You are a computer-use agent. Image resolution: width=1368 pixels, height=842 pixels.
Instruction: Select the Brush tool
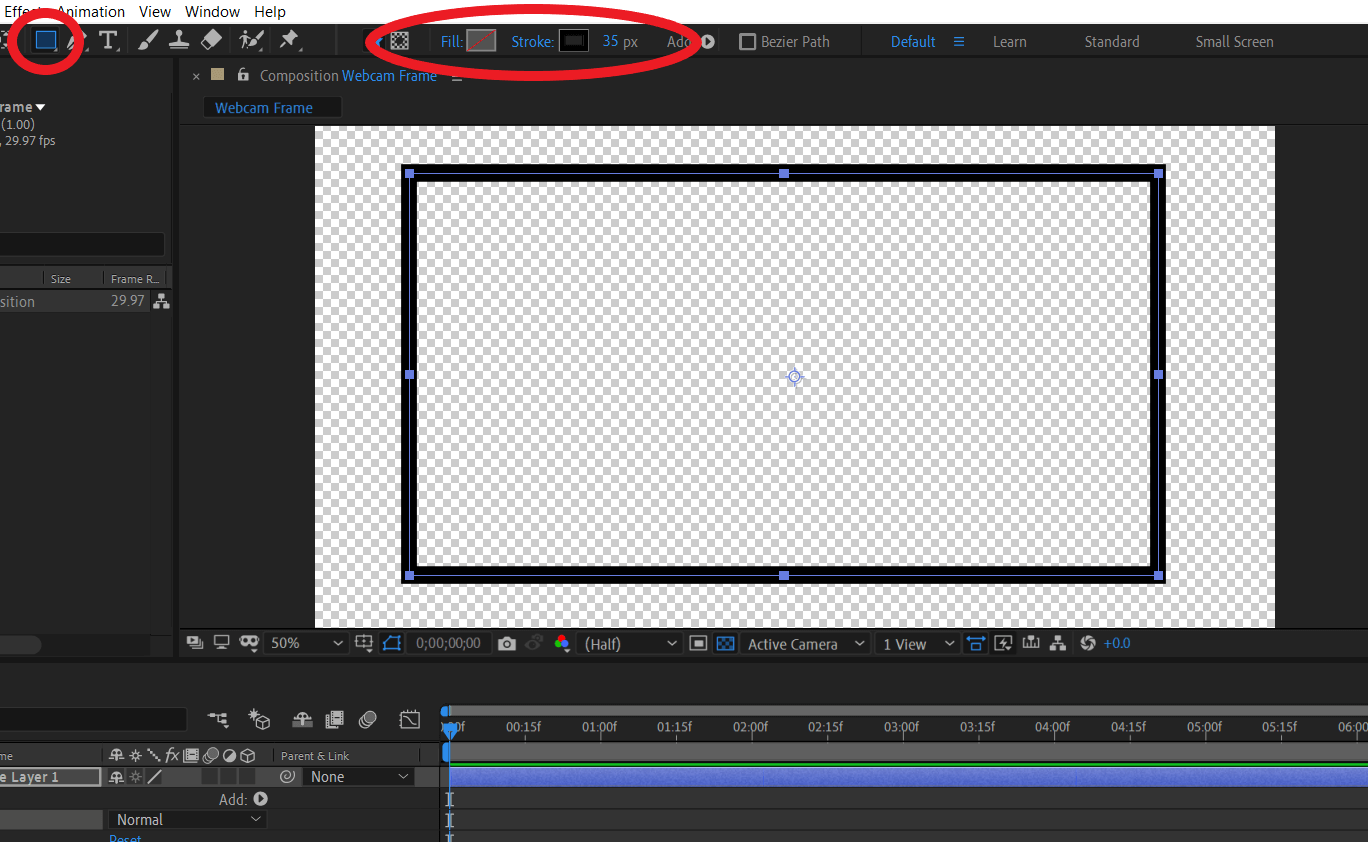pyautogui.click(x=147, y=41)
